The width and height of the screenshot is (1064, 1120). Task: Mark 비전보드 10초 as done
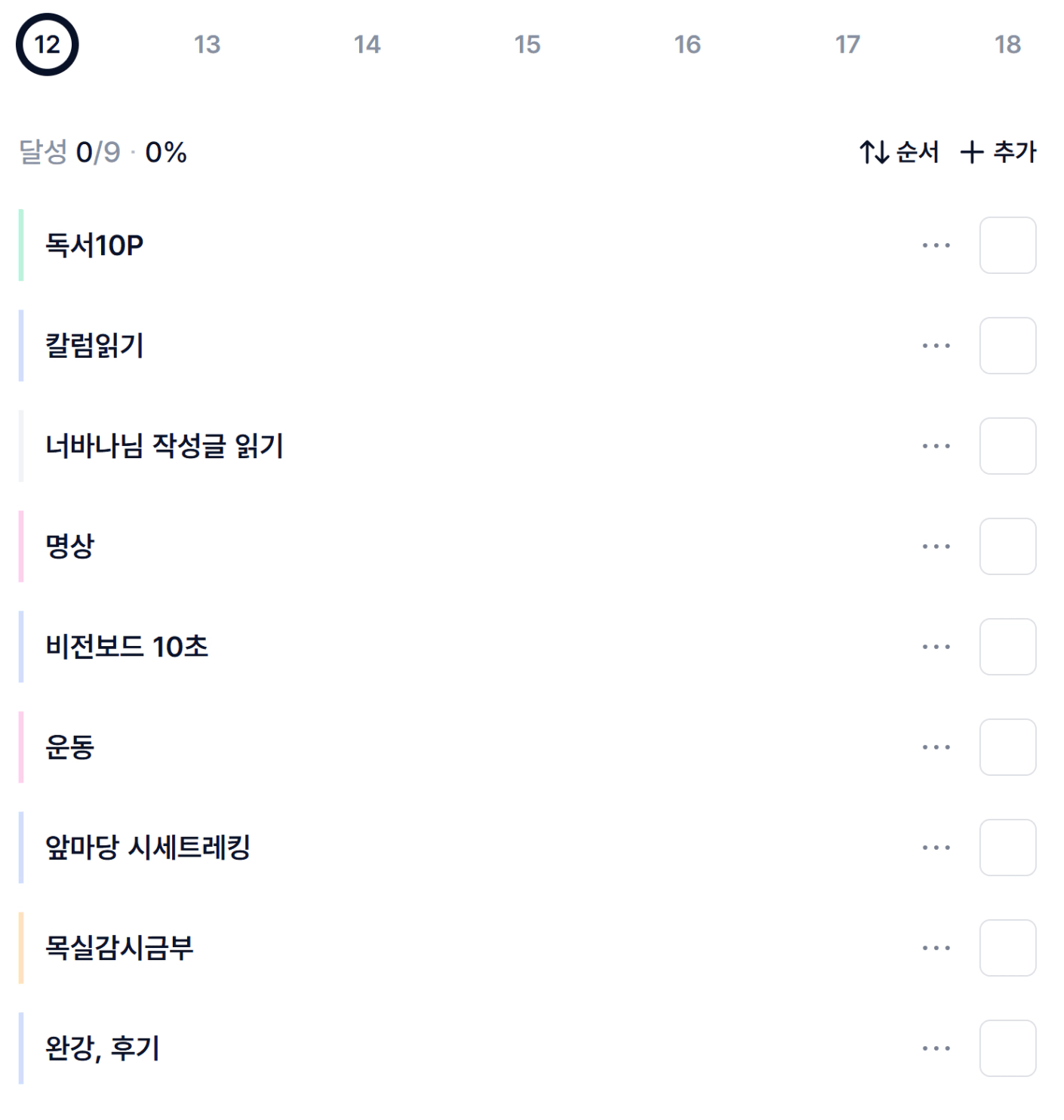click(x=1007, y=647)
